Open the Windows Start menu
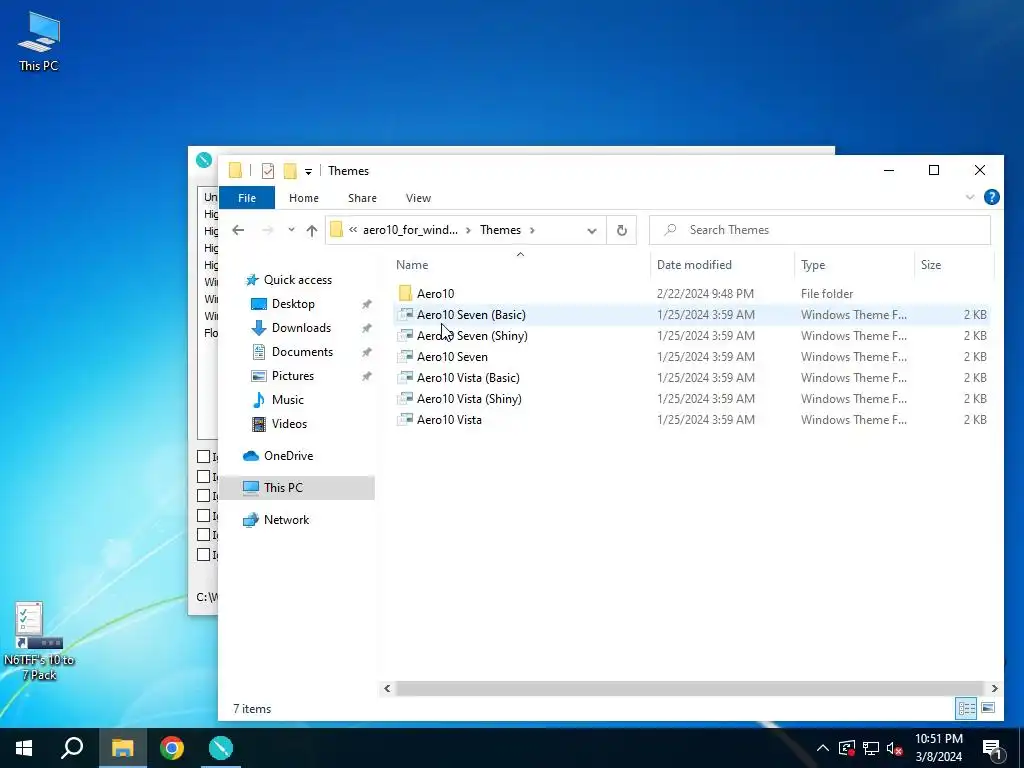Image resolution: width=1024 pixels, height=768 pixels. (24, 748)
